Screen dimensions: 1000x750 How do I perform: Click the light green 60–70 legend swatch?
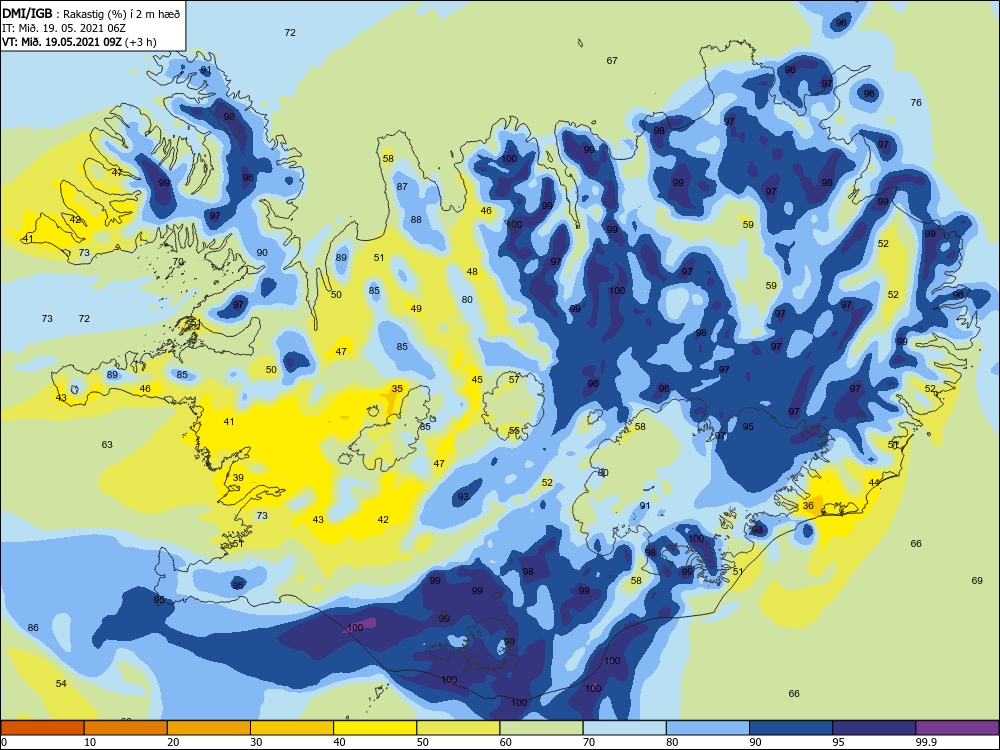pyautogui.click(x=541, y=728)
